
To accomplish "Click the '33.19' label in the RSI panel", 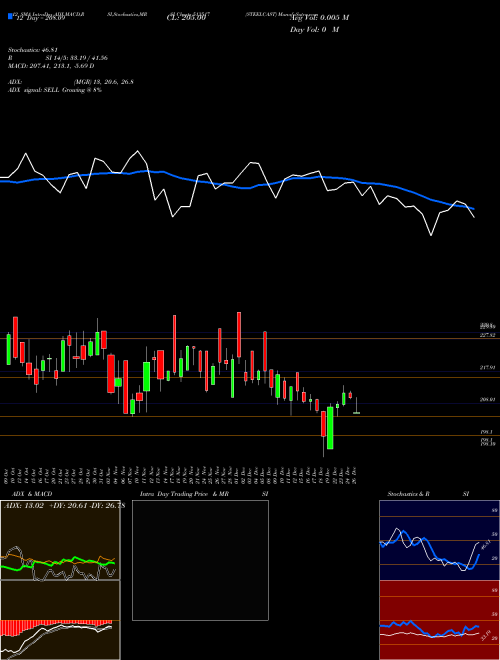I will pos(485,634).
